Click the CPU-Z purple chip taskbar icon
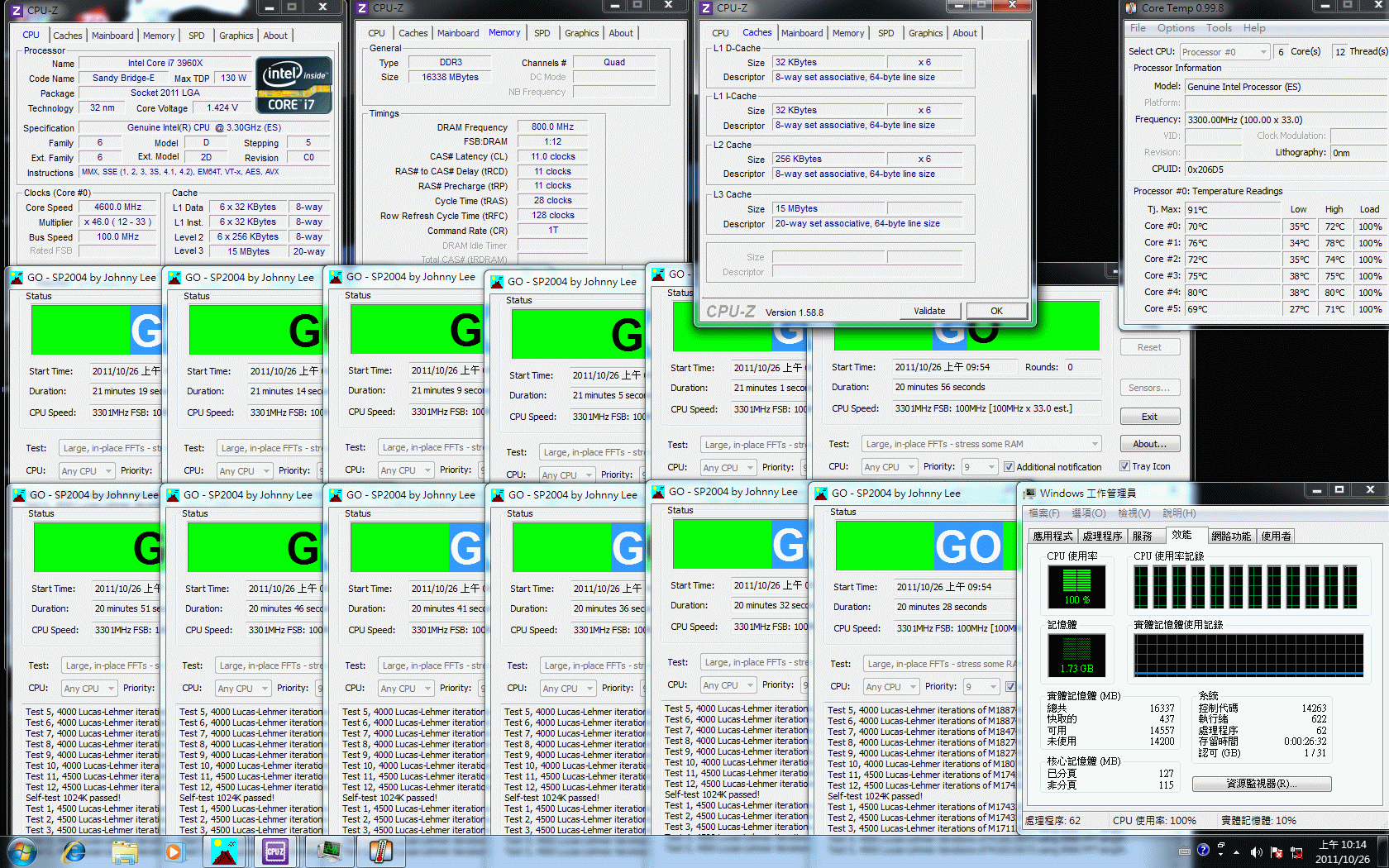The image size is (1389, 868). coord(275,851)
